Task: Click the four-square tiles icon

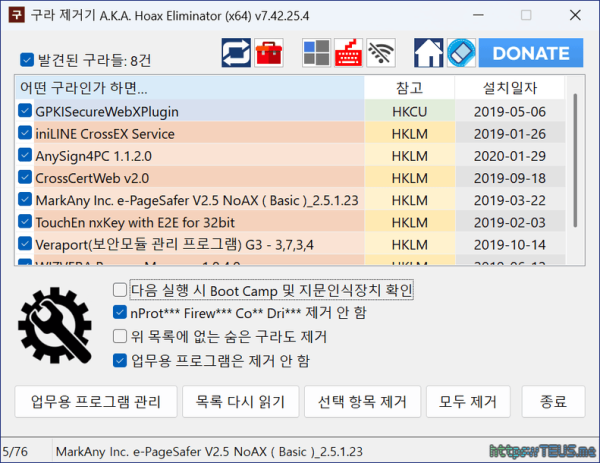Action: point(316,52)
